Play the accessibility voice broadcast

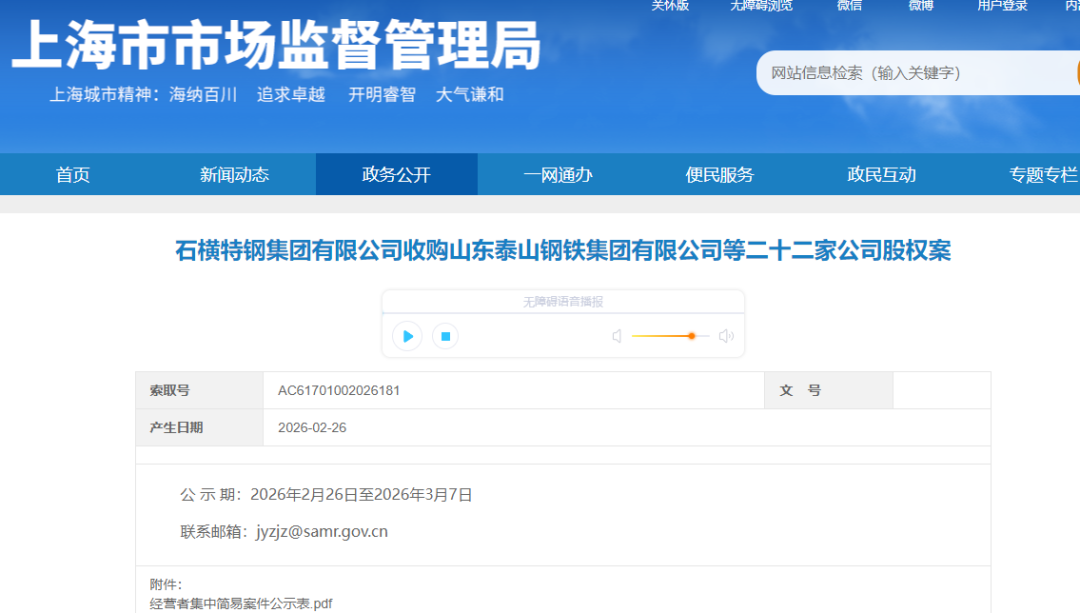[407, 336]
